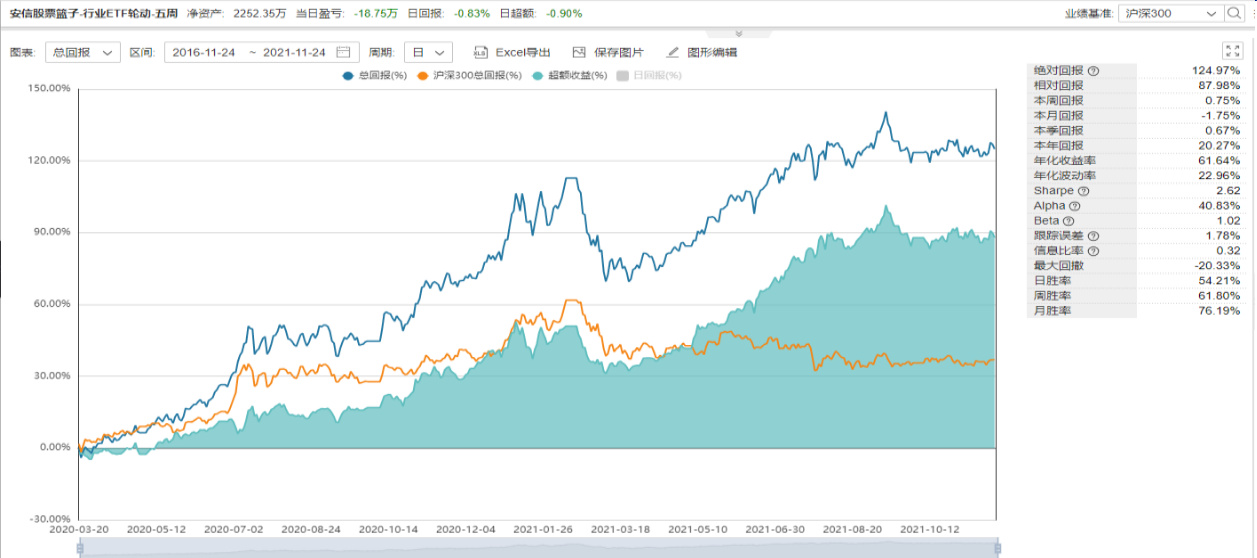Toggle the 超额收益(%) legend series

(571, 75)
